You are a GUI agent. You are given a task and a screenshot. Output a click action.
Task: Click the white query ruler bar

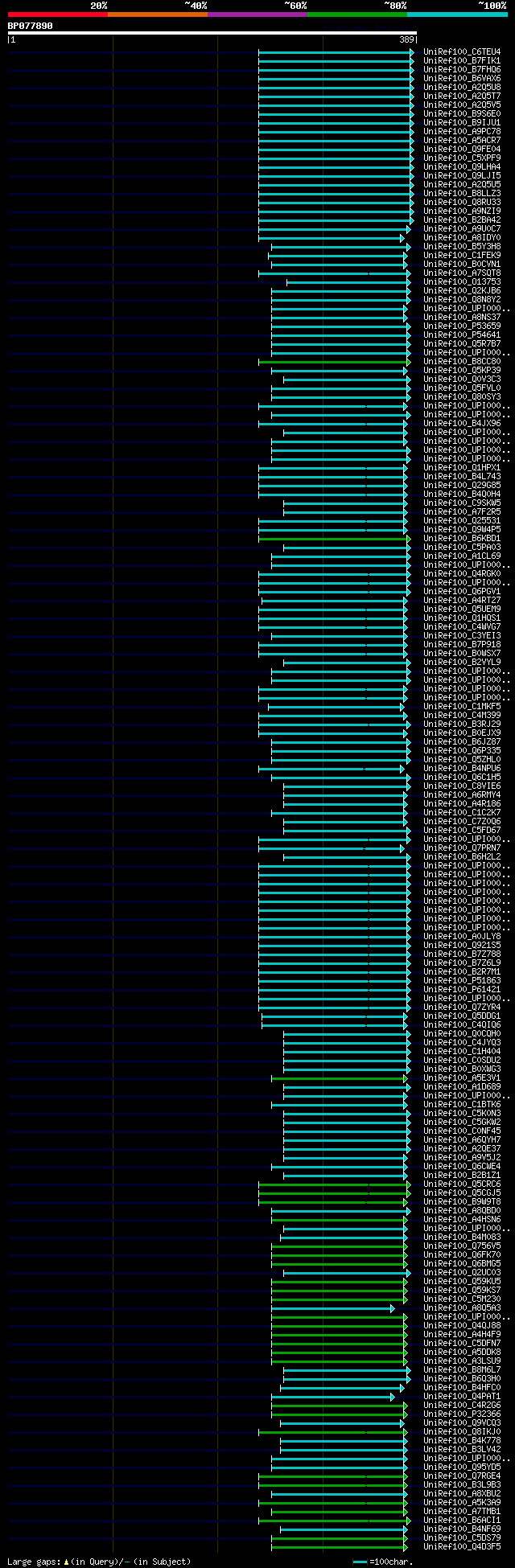click(212, 33)
